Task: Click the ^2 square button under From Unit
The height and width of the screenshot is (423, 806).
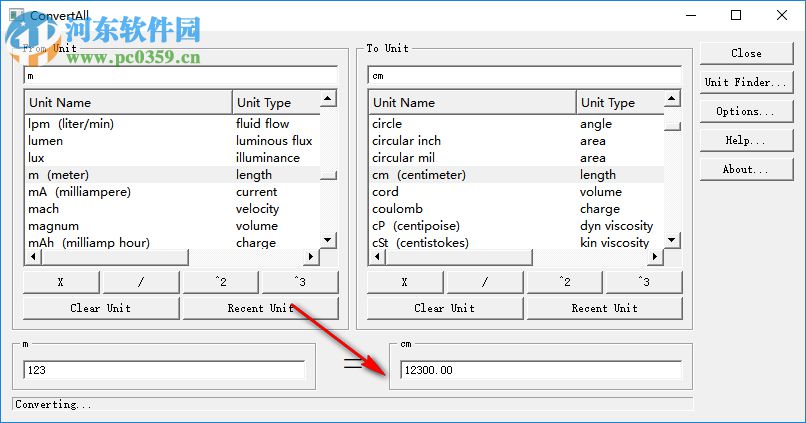Action: 221,282
